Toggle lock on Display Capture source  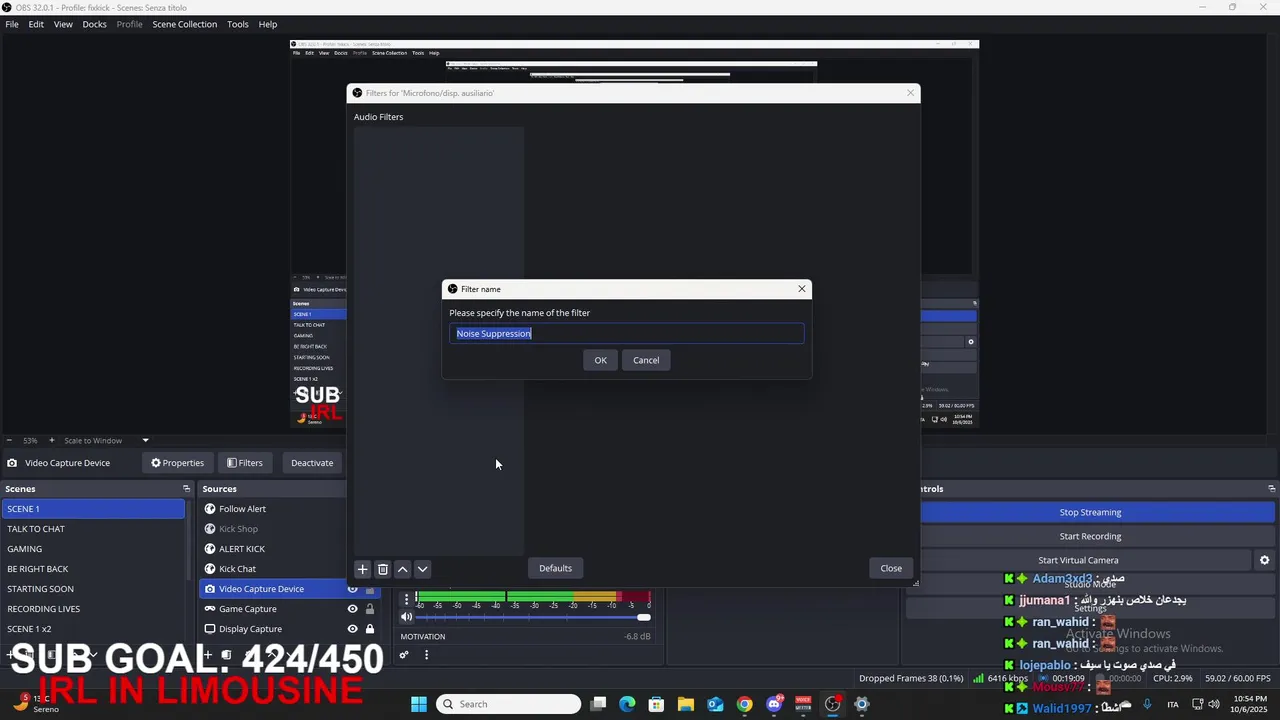370,629
